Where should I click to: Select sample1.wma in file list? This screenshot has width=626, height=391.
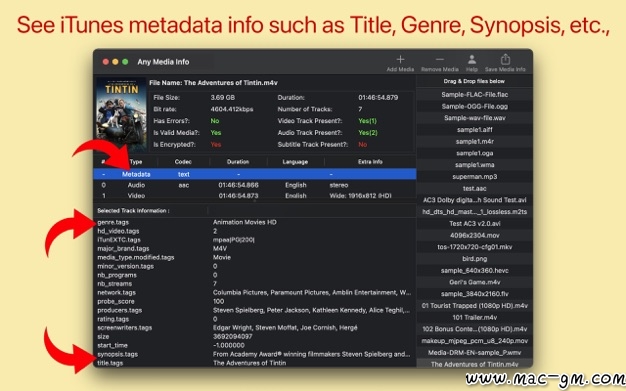click(474, 165)
